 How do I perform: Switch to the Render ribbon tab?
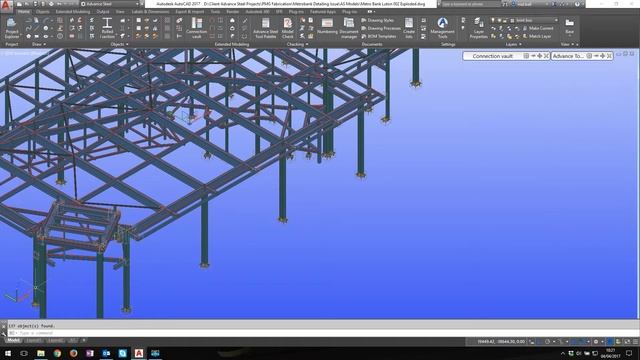[x=233, y=12]
